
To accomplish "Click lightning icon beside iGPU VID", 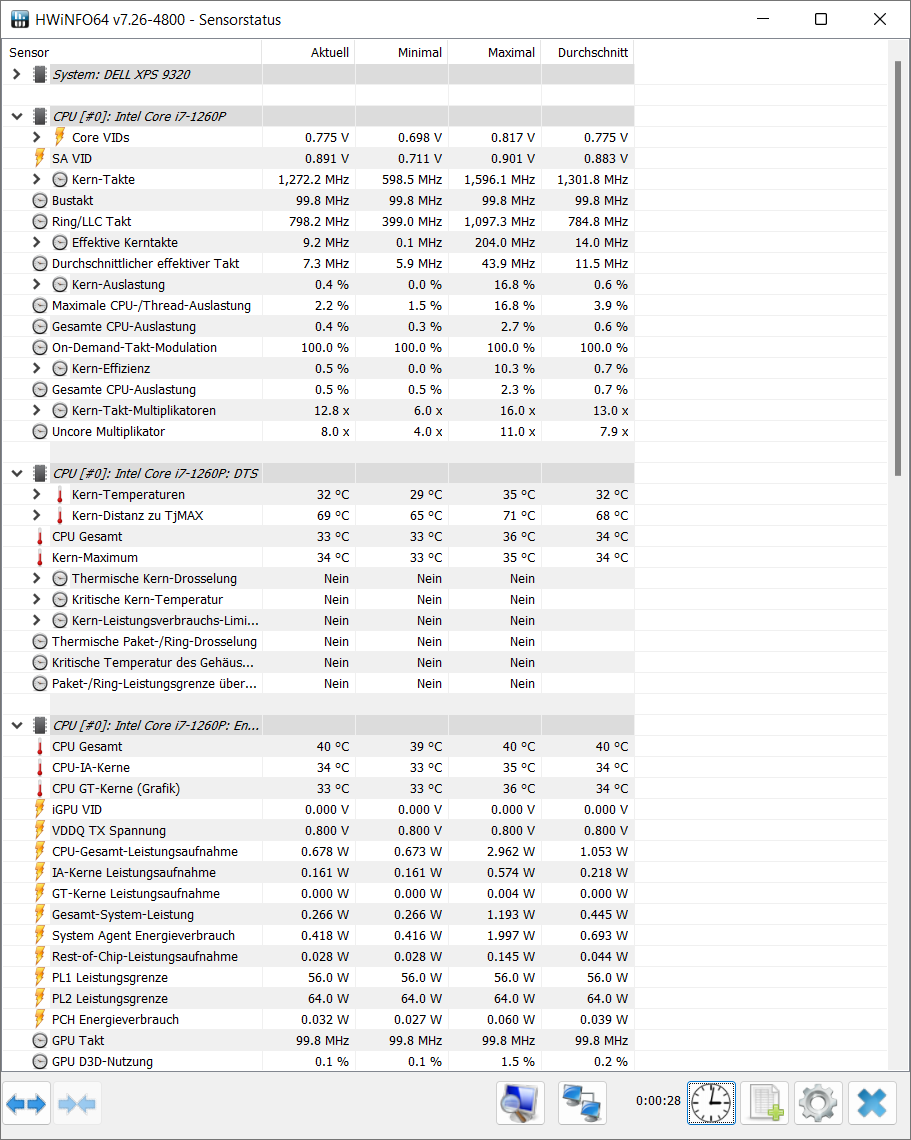I will point(40,809).
